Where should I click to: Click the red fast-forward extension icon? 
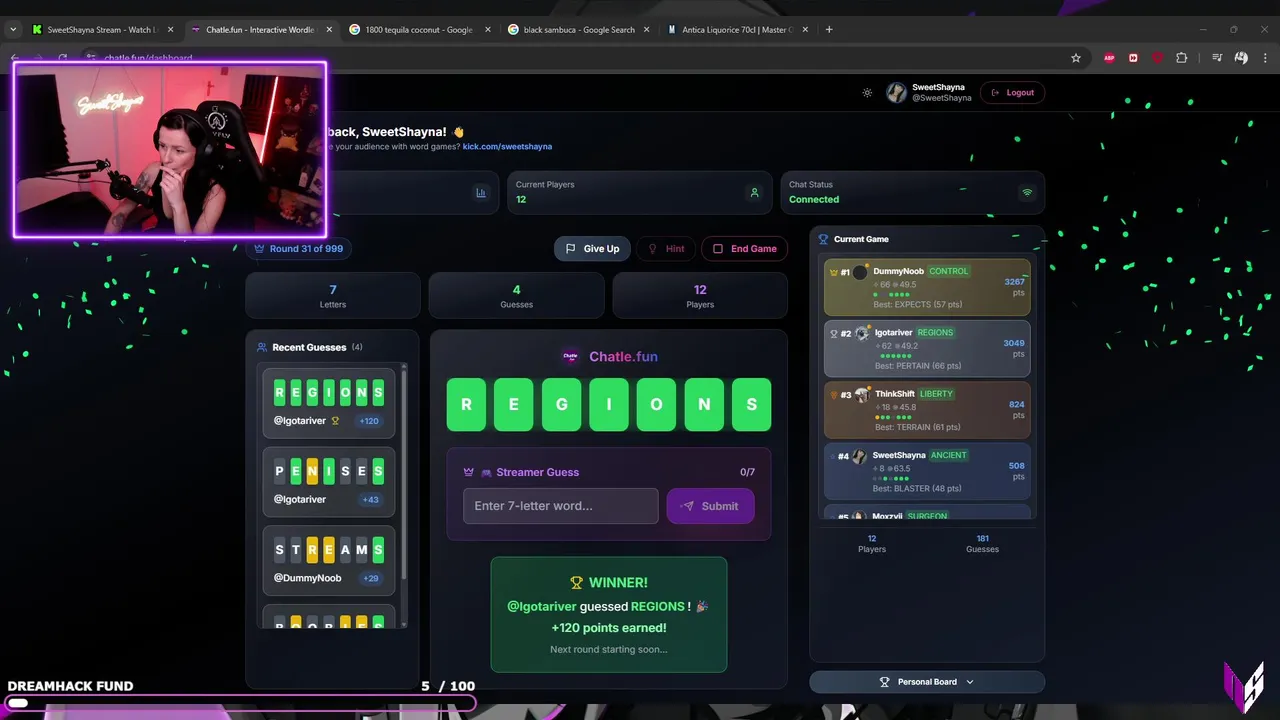tap(1133, 58)
